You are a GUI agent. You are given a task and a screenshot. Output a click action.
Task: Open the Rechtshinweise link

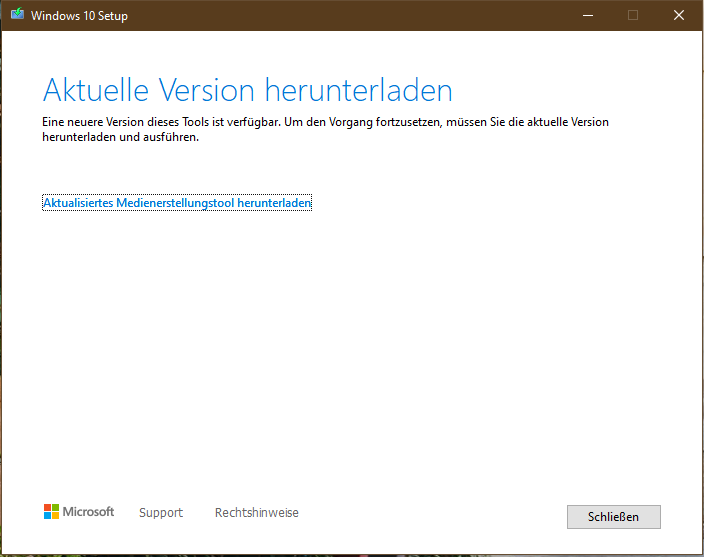(256, 513)
